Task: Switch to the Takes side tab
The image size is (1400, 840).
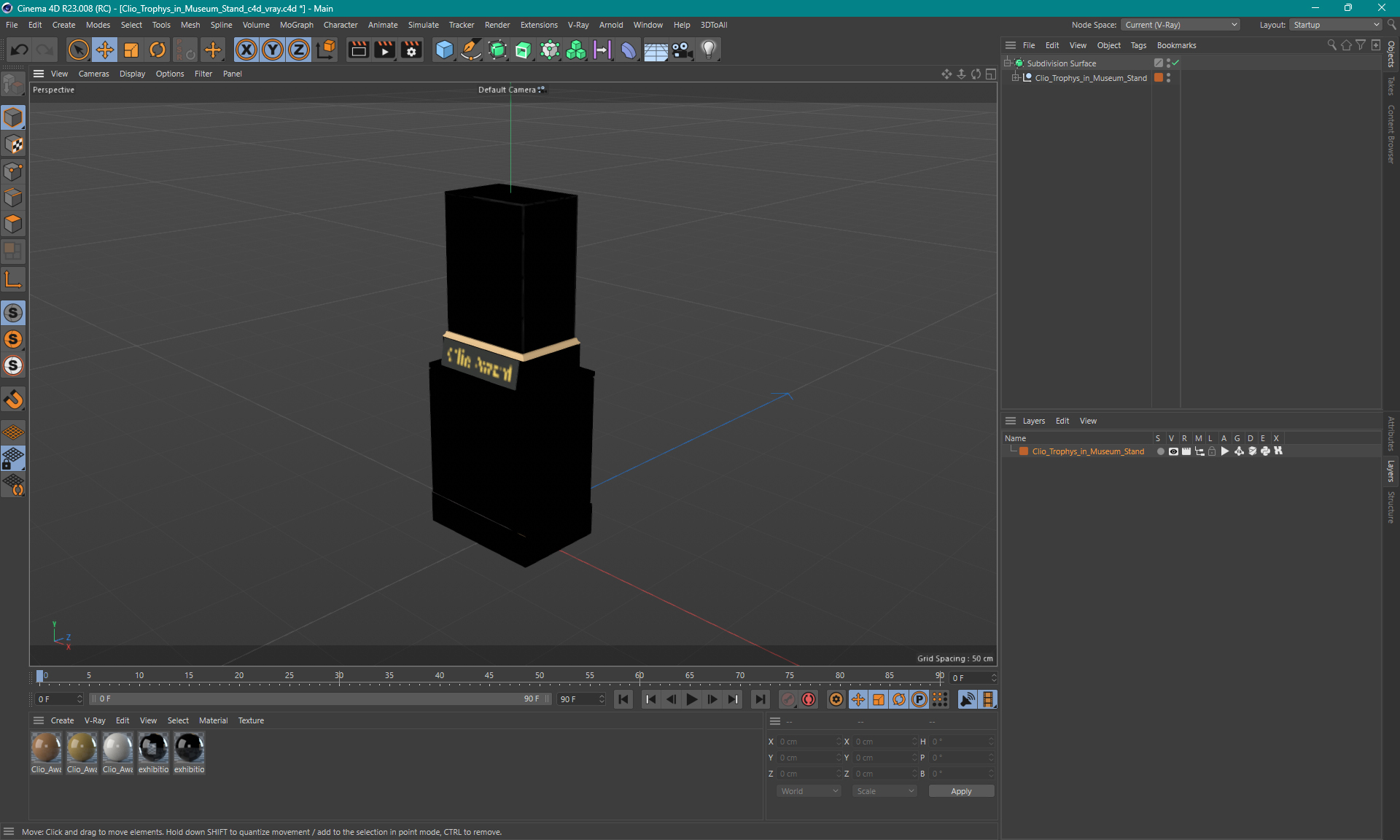Action: point(1391,86)
